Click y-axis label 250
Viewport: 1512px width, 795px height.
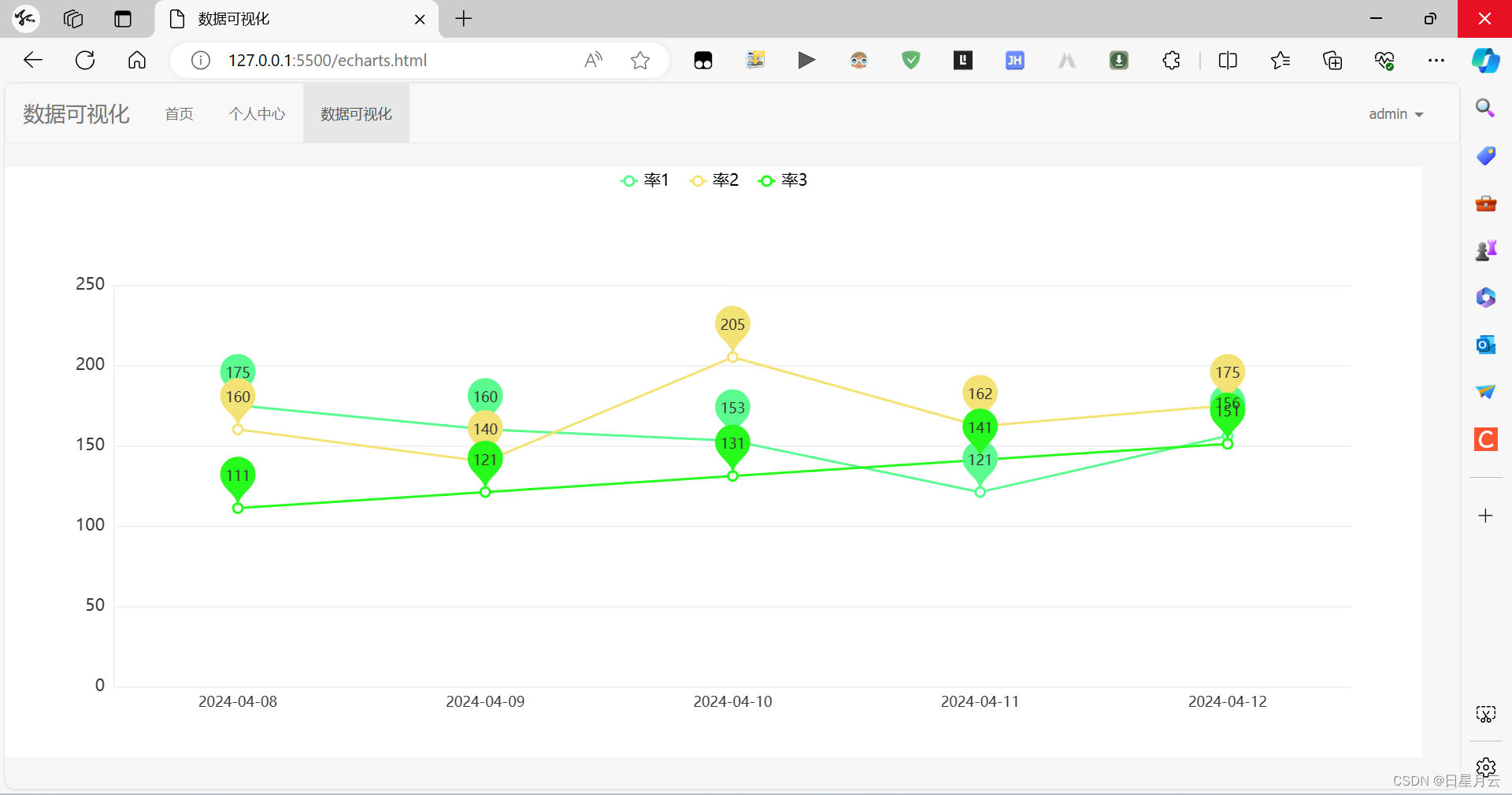(x=90, y=284)
